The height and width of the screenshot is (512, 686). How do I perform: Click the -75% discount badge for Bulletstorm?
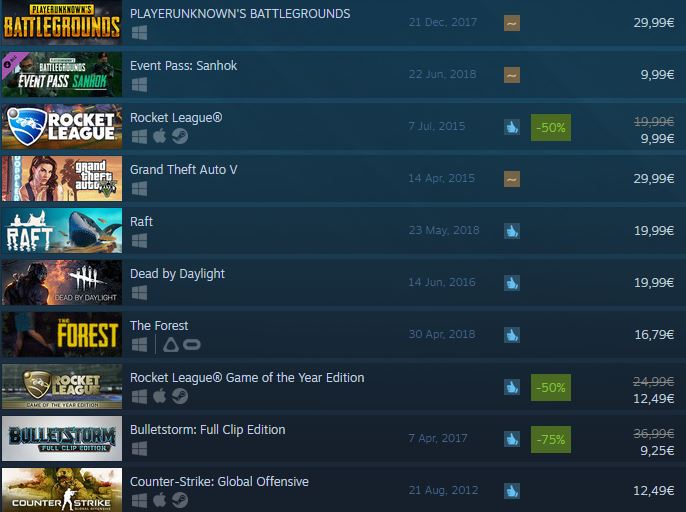point(551,439)
